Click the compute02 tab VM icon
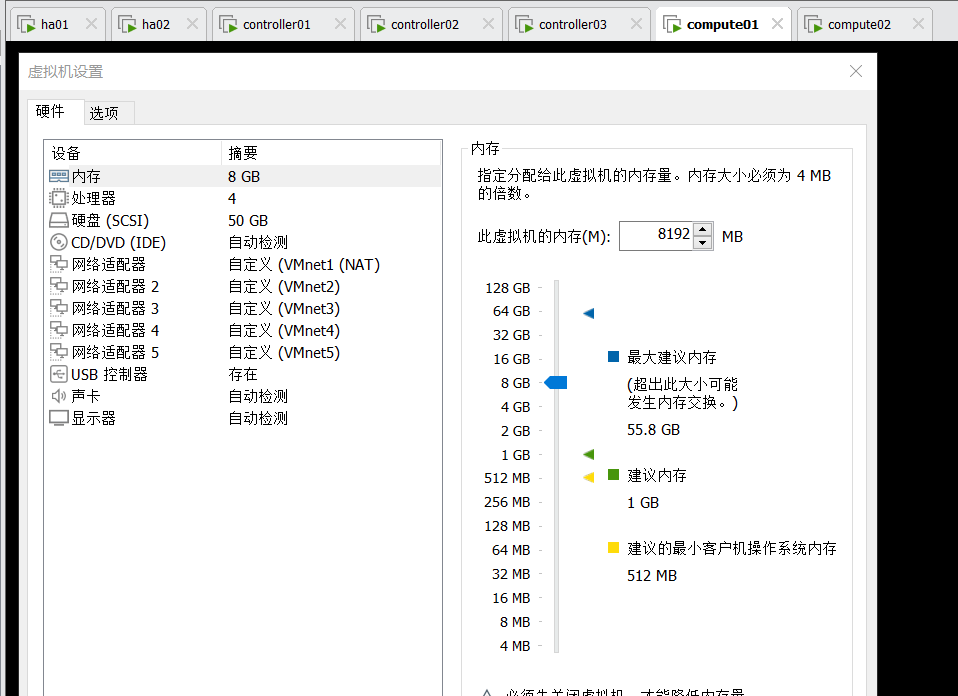This screenshot has width=958, height=696. coord(813,24)
